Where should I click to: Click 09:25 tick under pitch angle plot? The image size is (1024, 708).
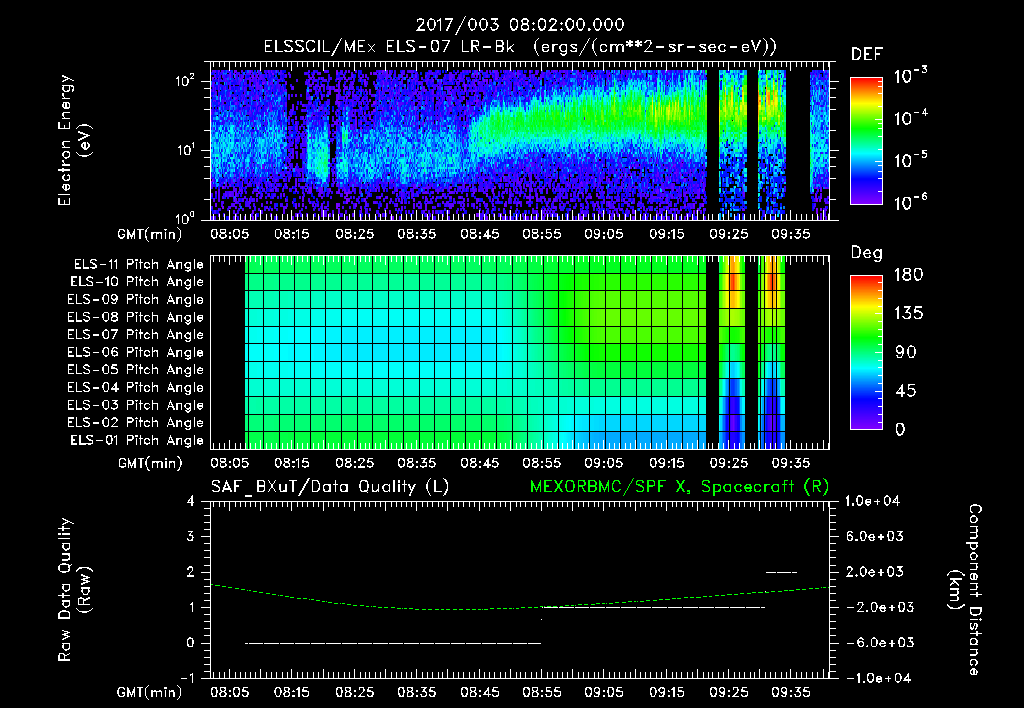(729, 464)
